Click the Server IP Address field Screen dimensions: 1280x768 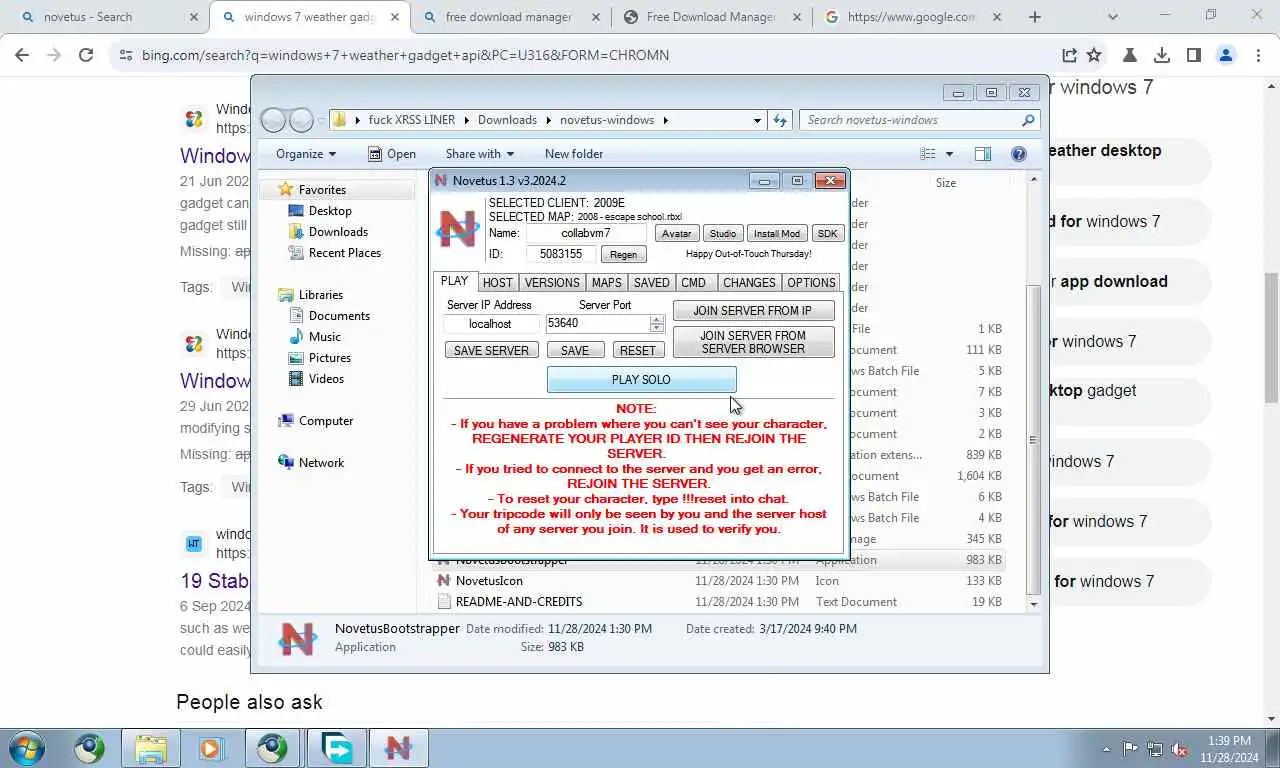490,324
